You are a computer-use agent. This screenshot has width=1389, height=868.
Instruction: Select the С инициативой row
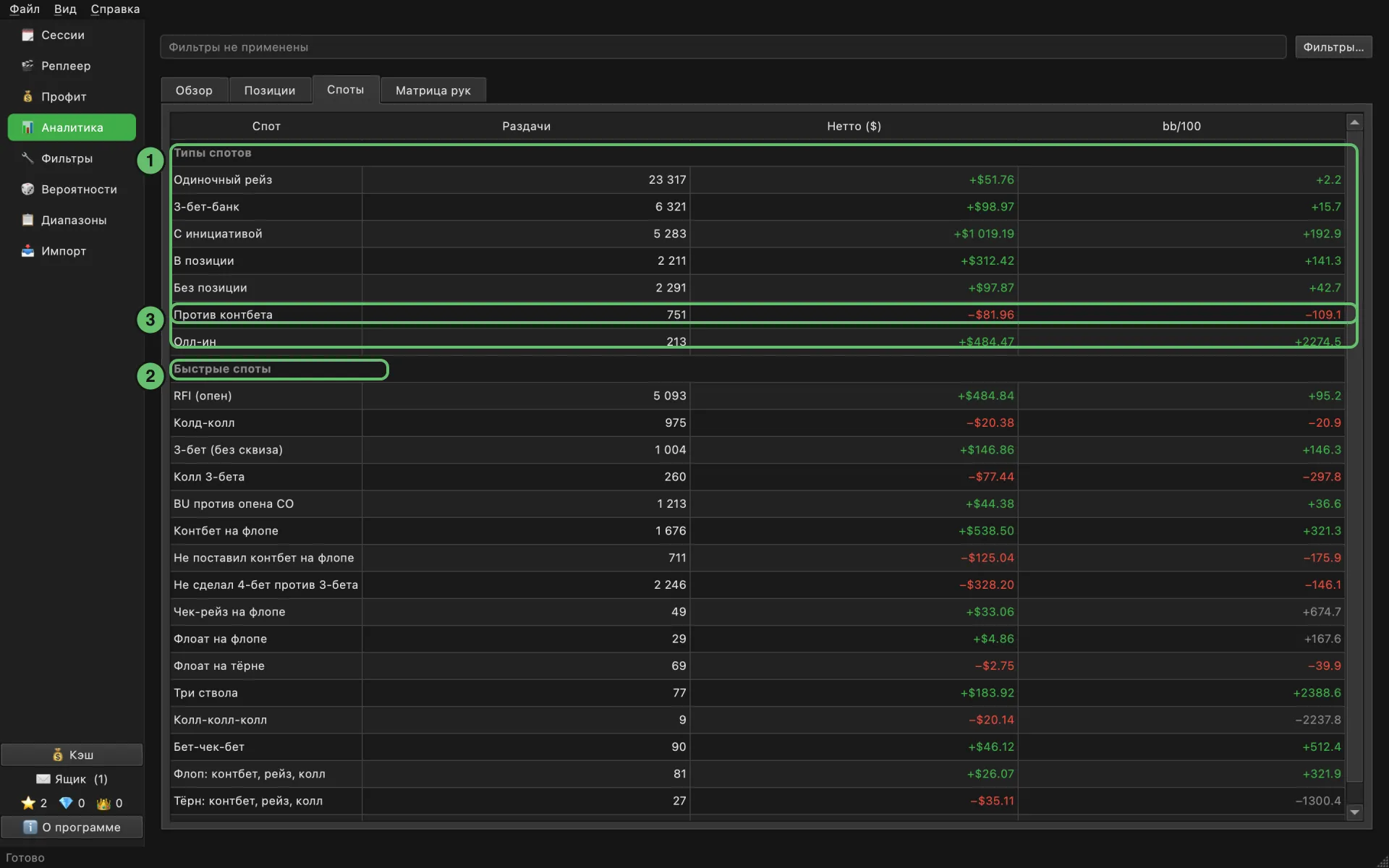[757, 234]
